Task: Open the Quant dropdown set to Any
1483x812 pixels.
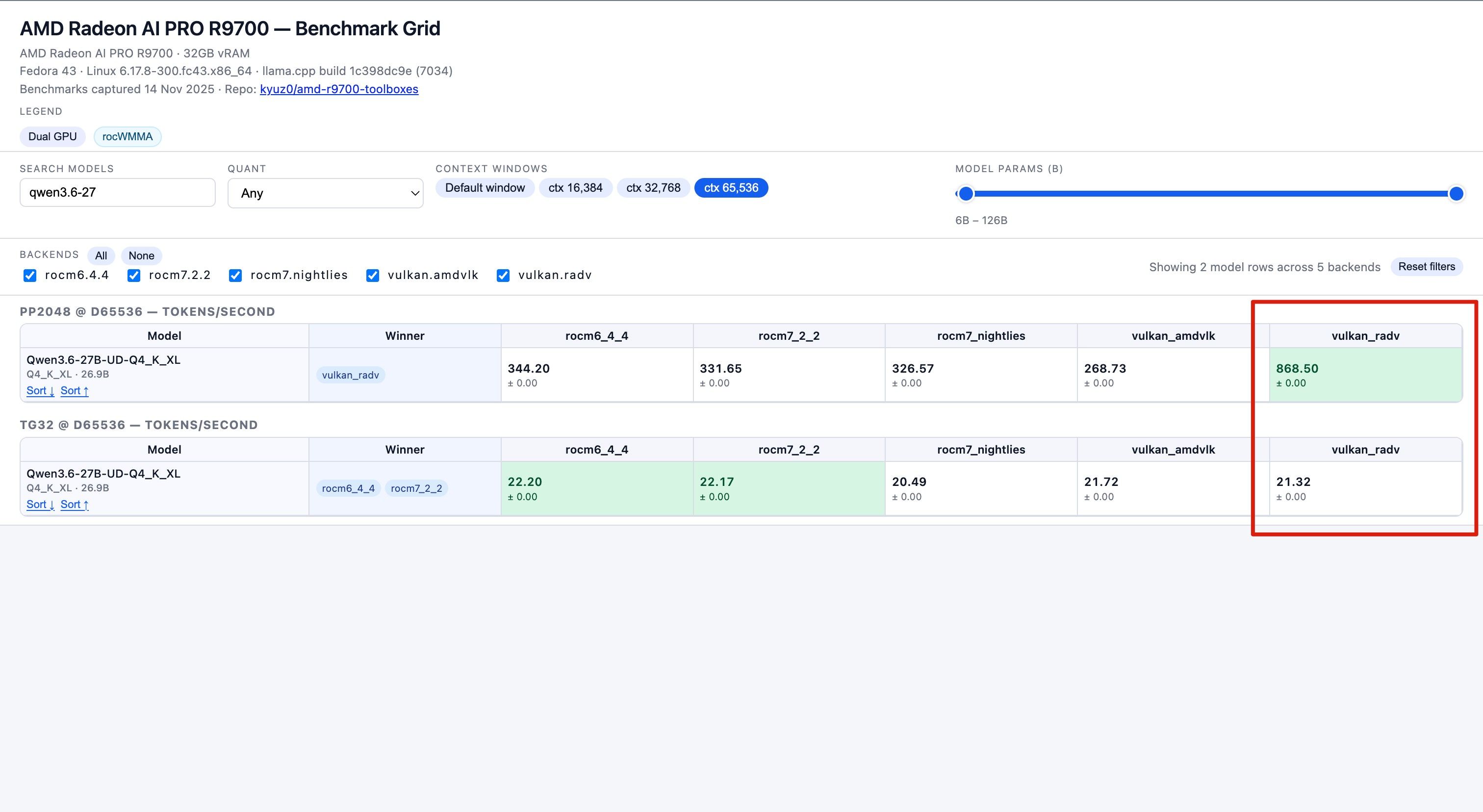Action: 325,193
